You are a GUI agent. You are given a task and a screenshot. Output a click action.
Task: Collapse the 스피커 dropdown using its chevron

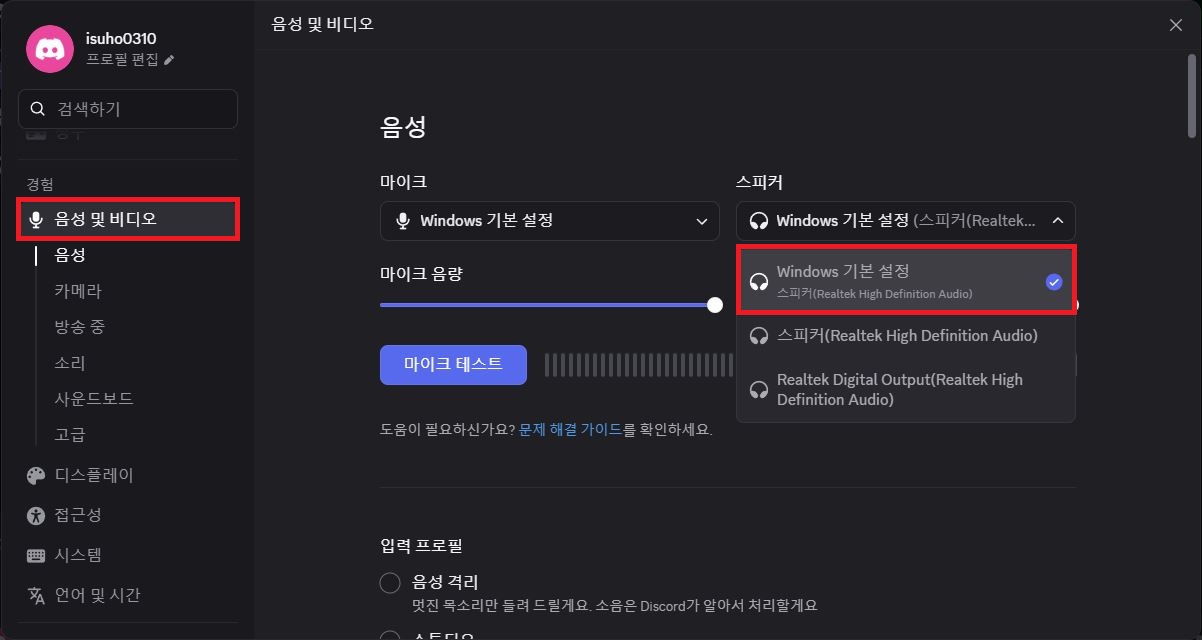(1058, 220)
